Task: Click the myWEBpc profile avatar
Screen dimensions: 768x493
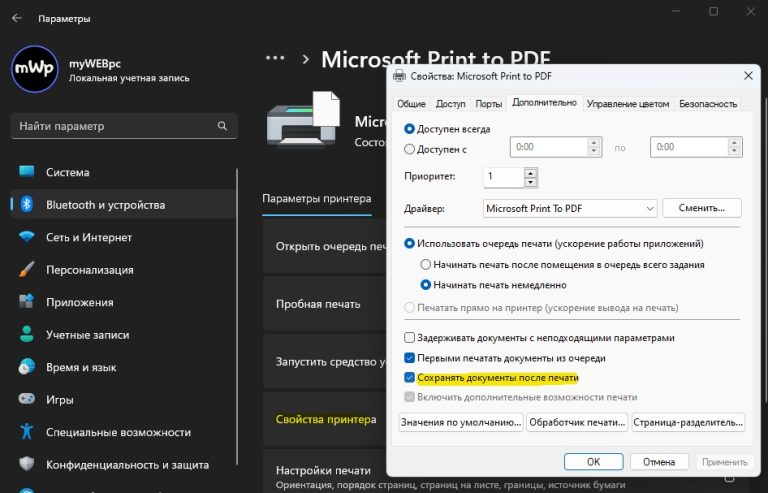Action: [35, 69]
